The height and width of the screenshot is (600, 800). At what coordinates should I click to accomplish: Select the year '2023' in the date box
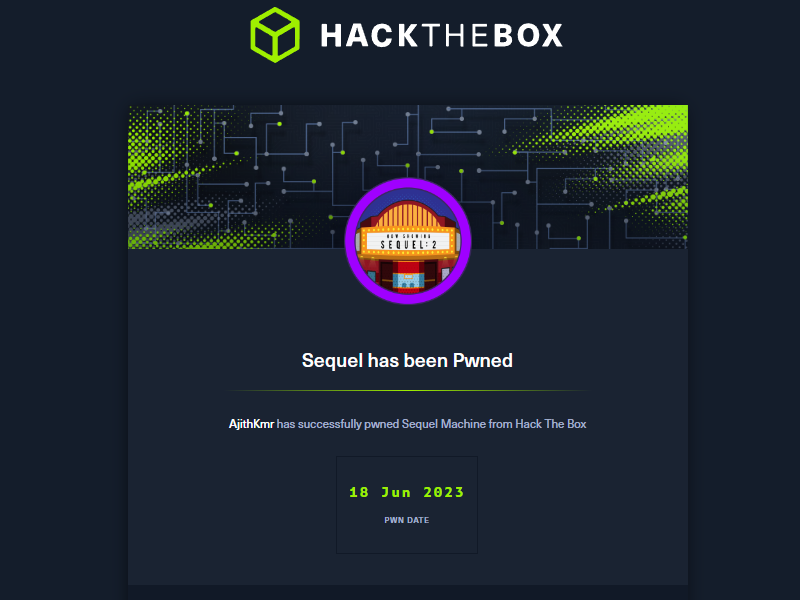(x=443, y=492)
